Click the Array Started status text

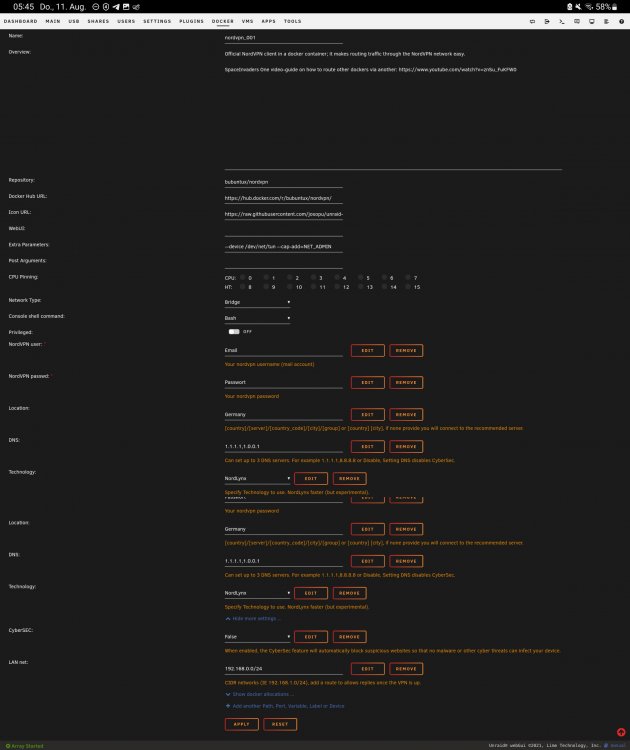click(x=24, y=746)
